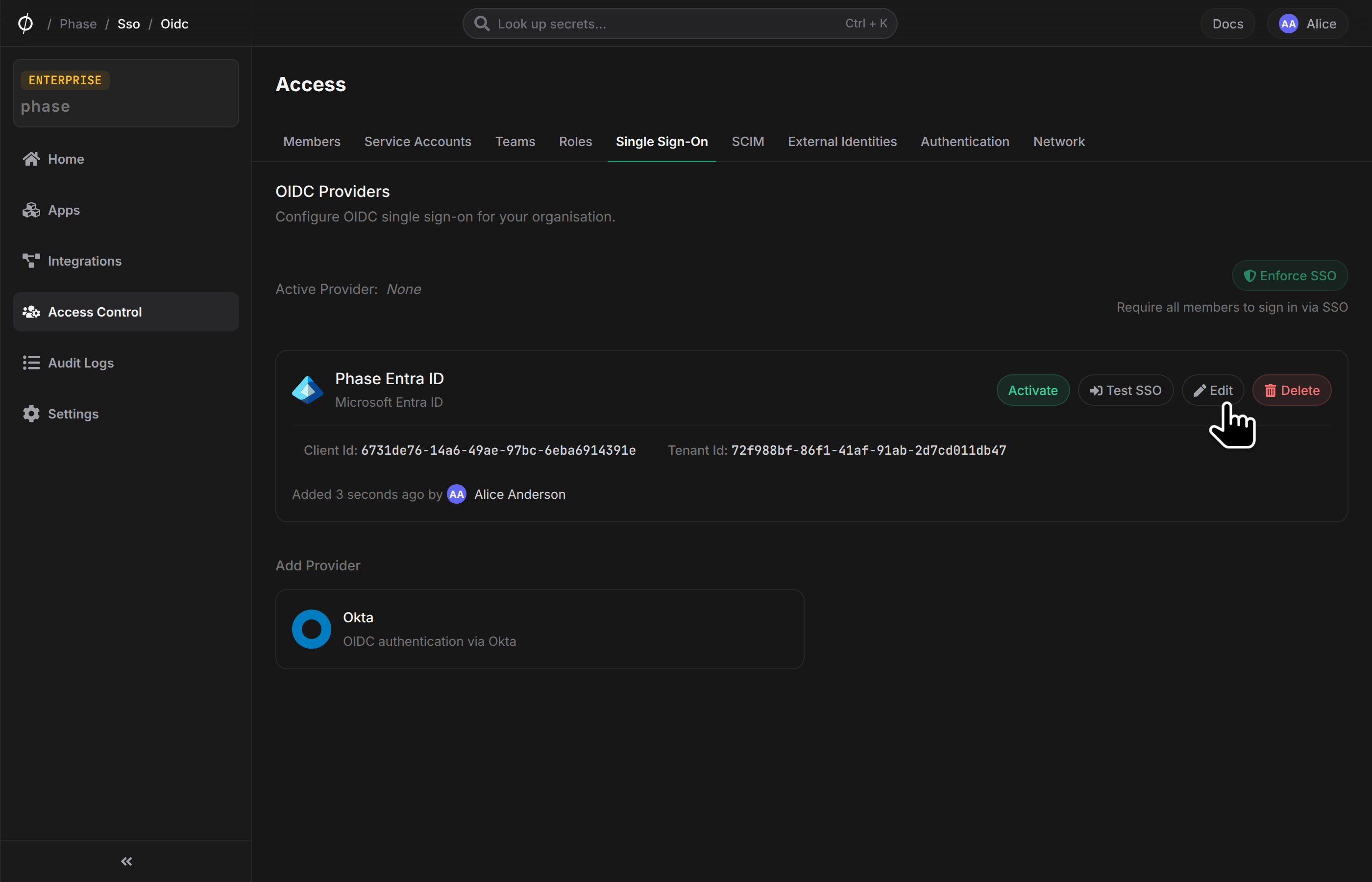
Task: Select the Single Sign-On tab
Action: click(661, 142)
